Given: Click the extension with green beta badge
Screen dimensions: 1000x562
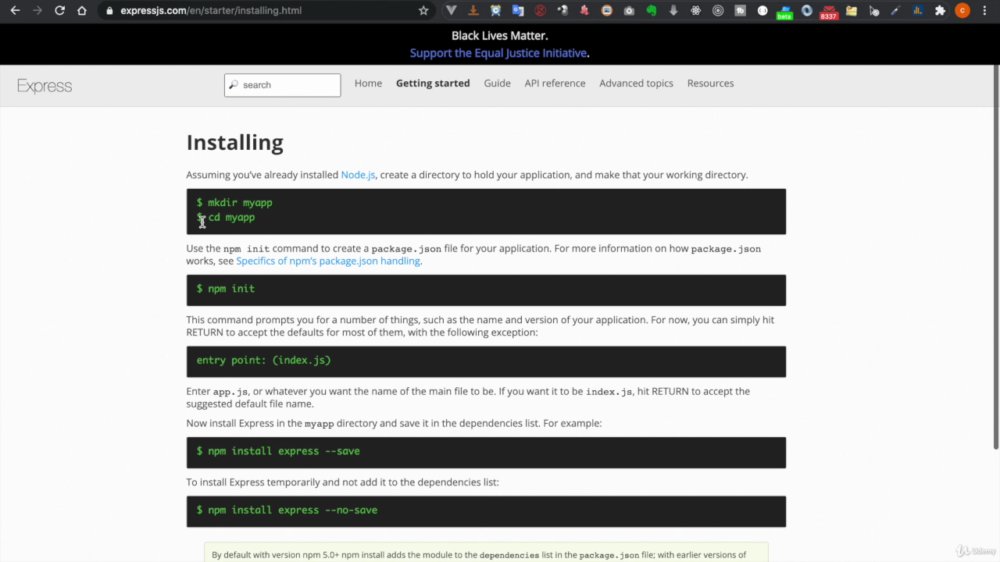Looking at the screenshot, I should pyautogui.click(x=784, y=11).
